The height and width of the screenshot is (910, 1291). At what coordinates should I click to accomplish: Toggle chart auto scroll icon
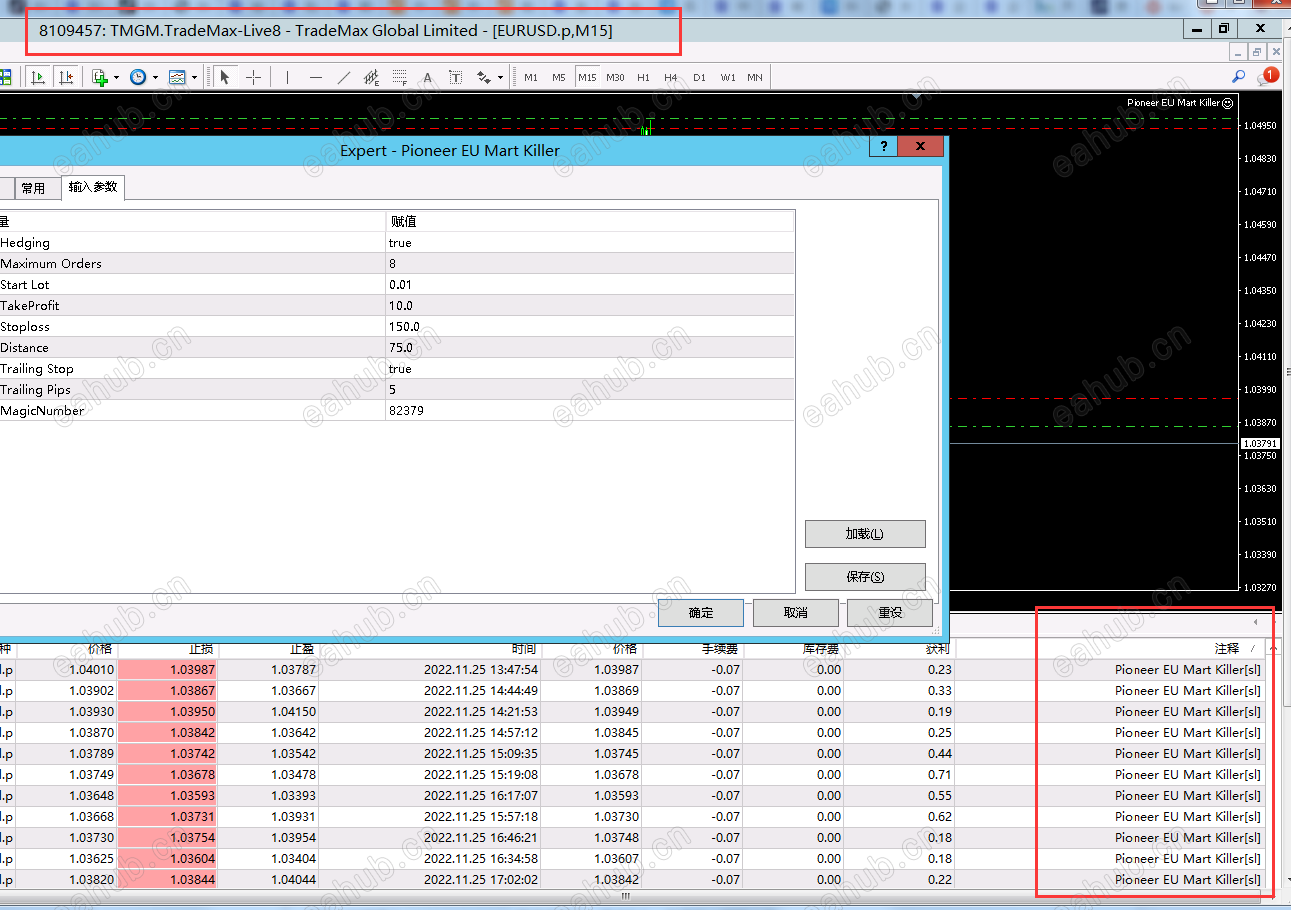[x=38, y=77]
